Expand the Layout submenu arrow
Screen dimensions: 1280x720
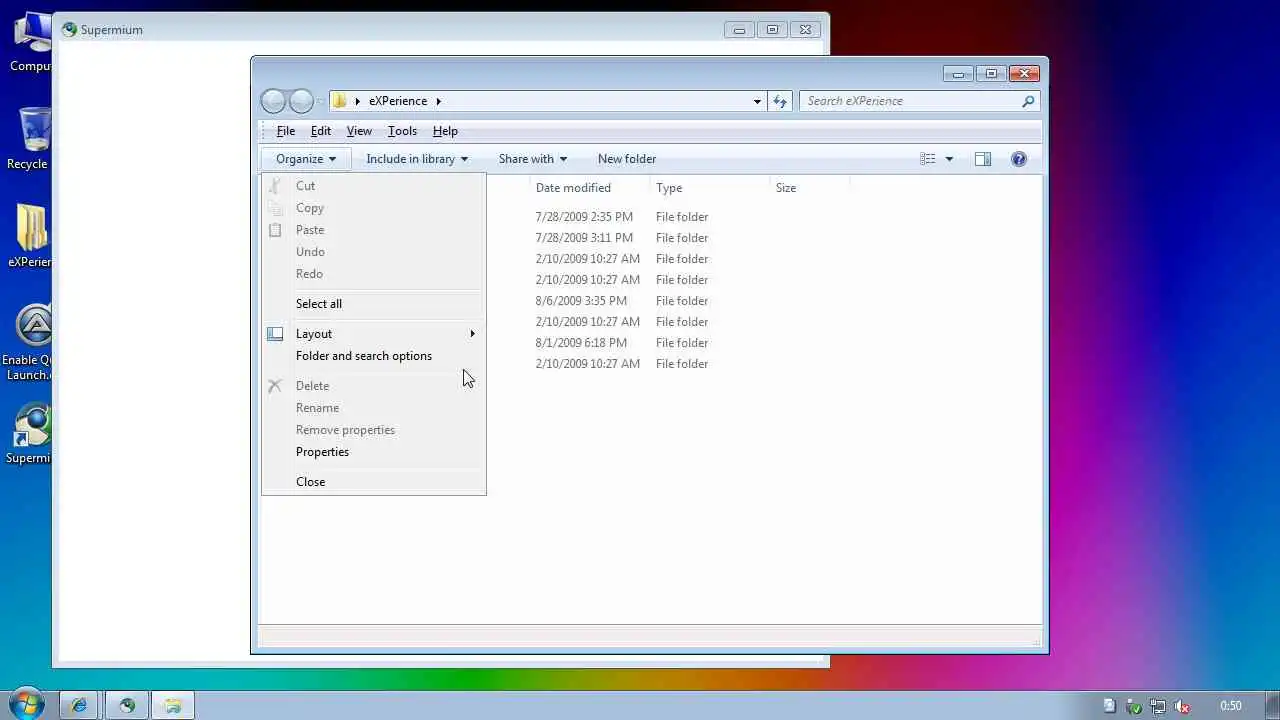point(472,334)
